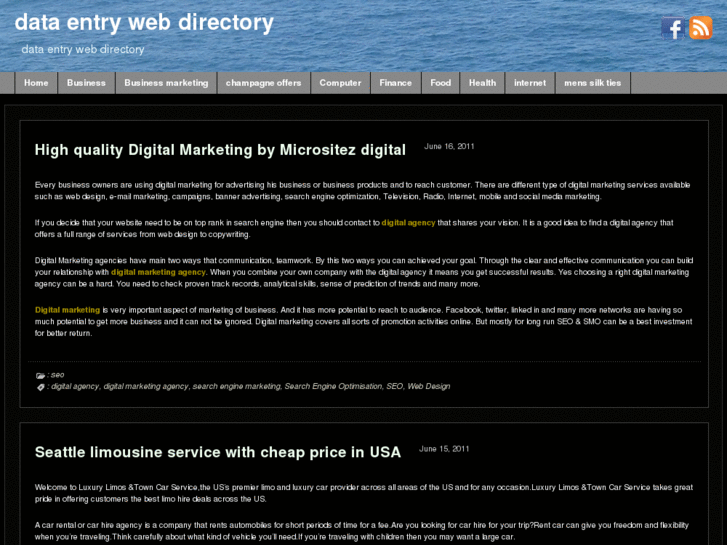Open the 'digital marketing agency' tag link
727x545 pixels.
tap(146, 386)
